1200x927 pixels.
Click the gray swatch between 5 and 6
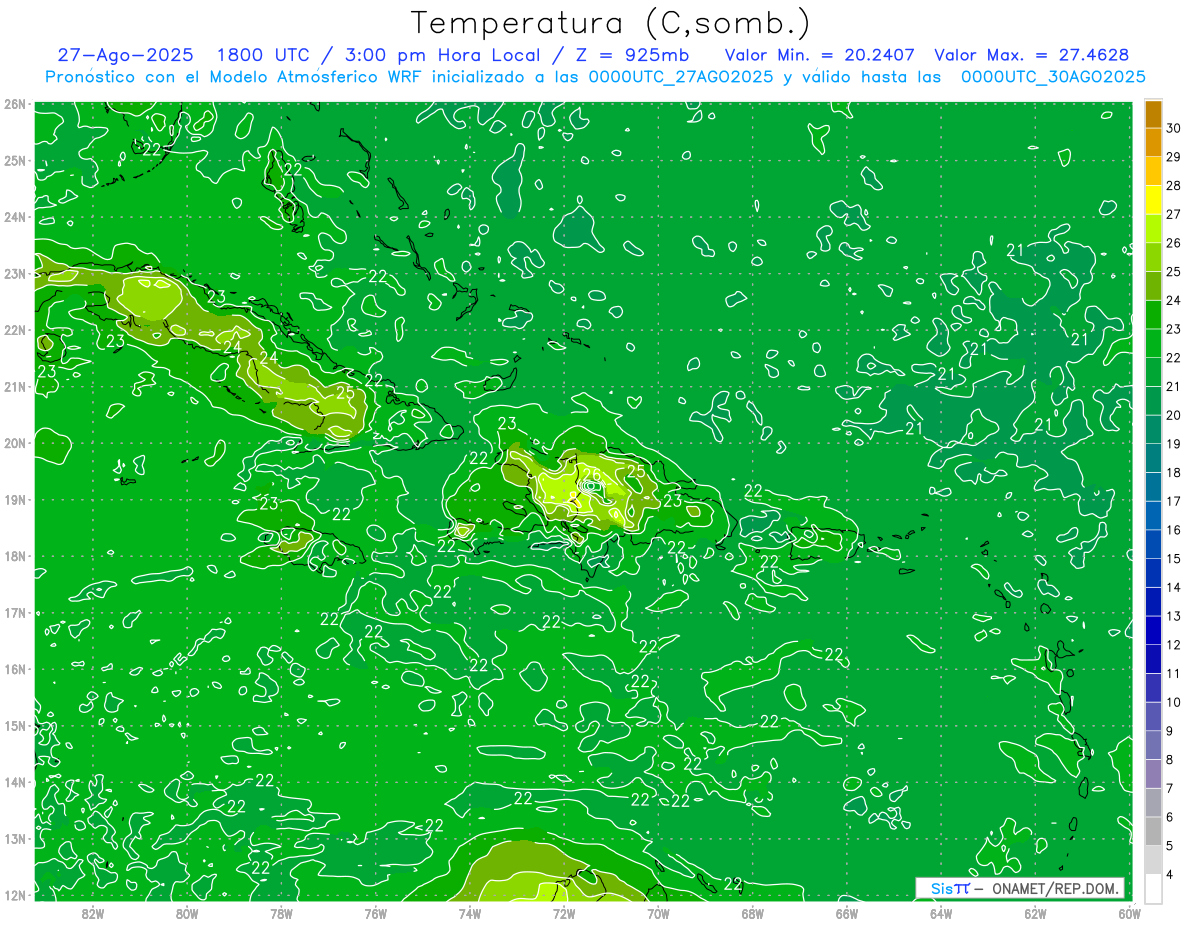pyautogui.click(x=1153, y=831)
